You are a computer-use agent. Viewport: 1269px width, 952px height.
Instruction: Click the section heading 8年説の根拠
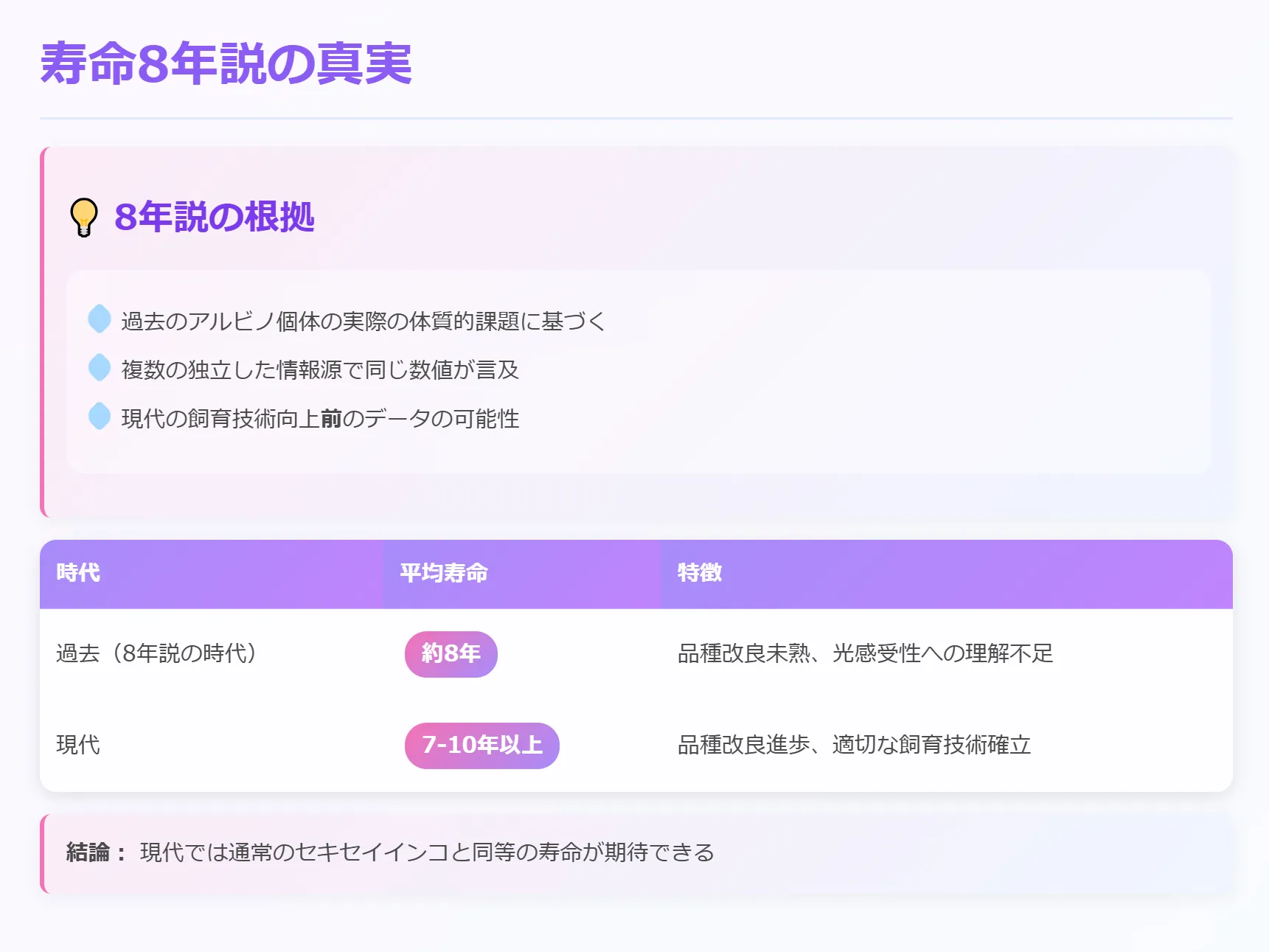215,217
